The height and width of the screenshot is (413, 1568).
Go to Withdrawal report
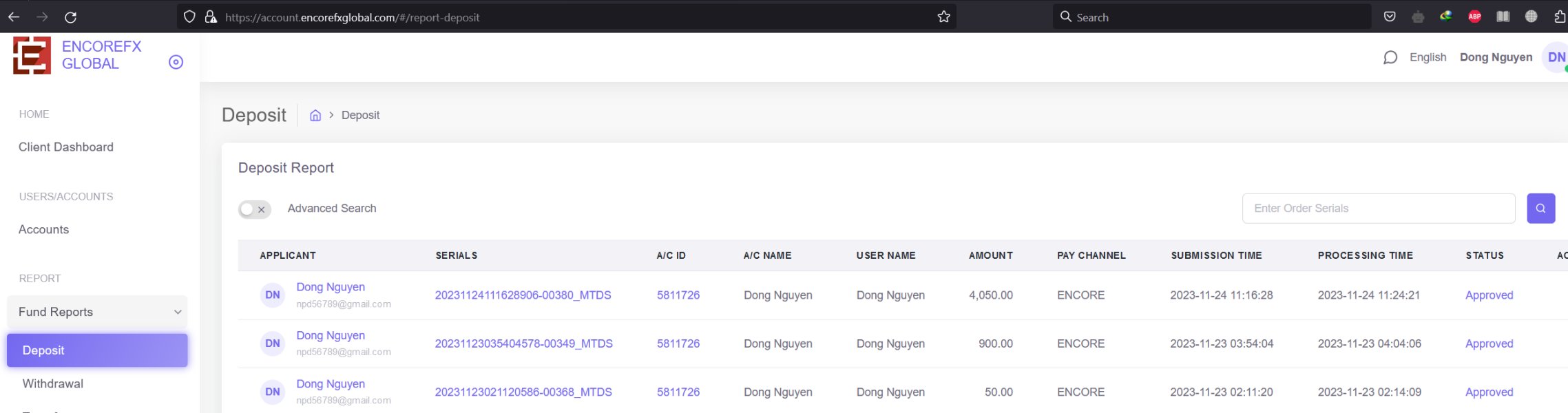coord(53,384)
